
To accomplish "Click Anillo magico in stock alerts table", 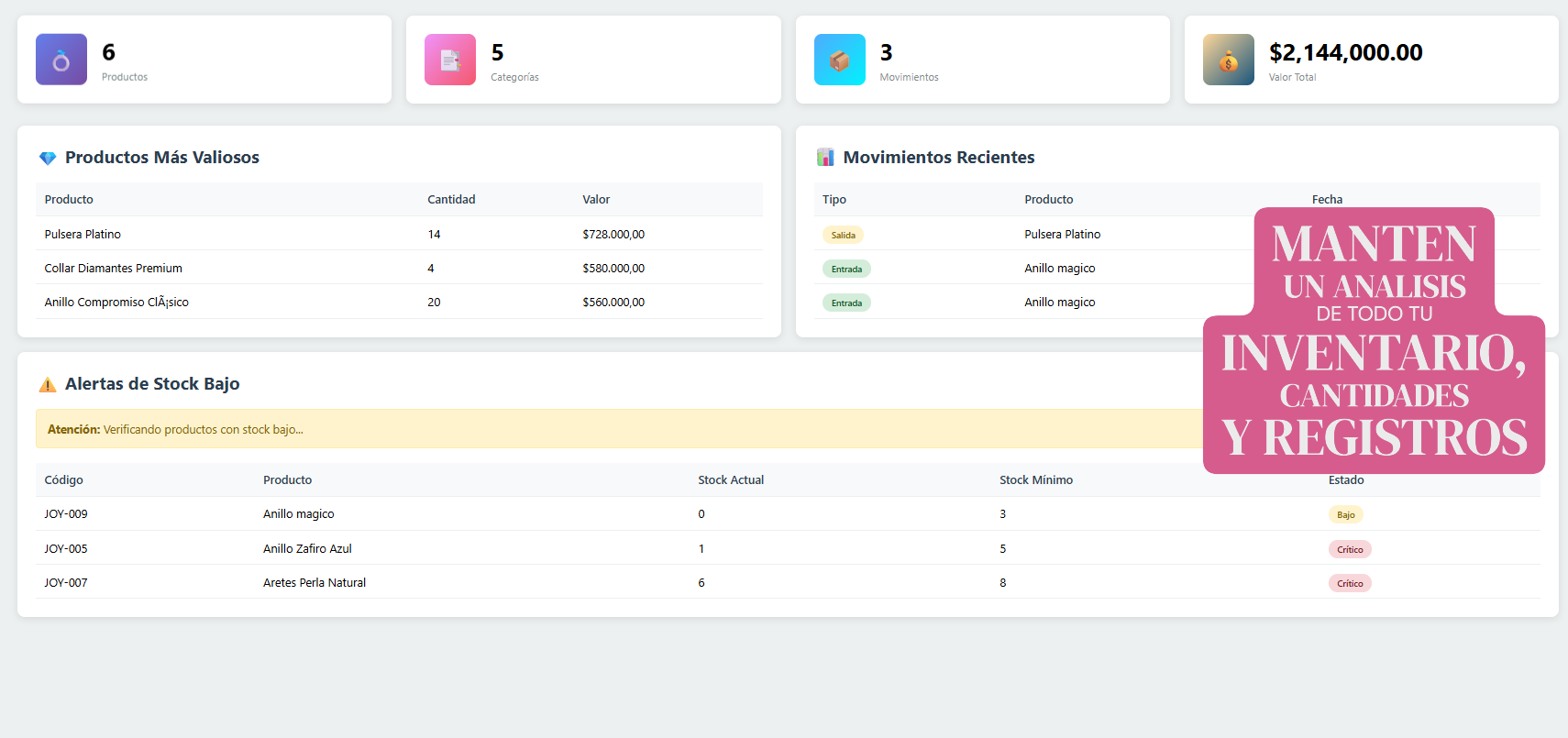I will click(299, 514).
